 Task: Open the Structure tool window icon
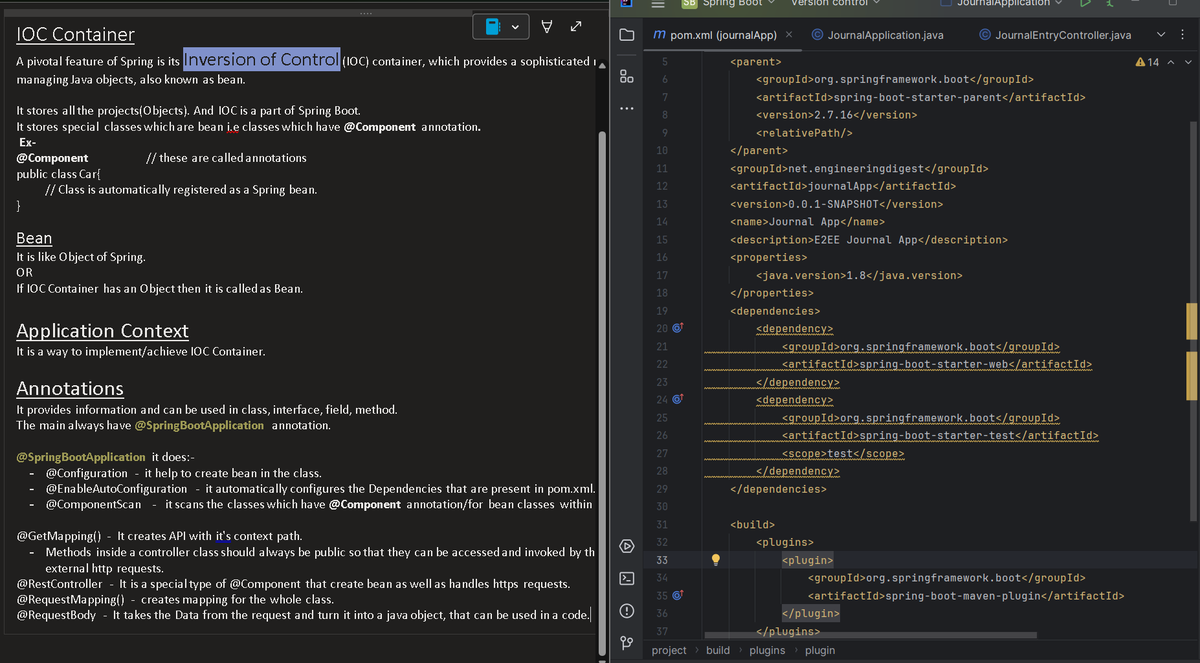pos(626,76)
